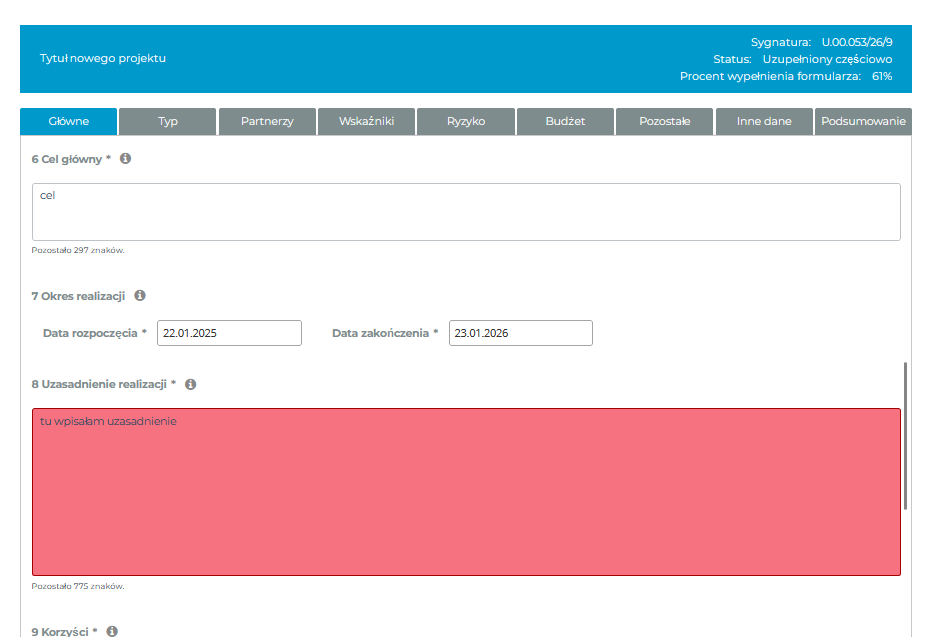The width and height of the screenshot is (940, 637).
Task: Select the Inne dane tab
Action: 764,121
